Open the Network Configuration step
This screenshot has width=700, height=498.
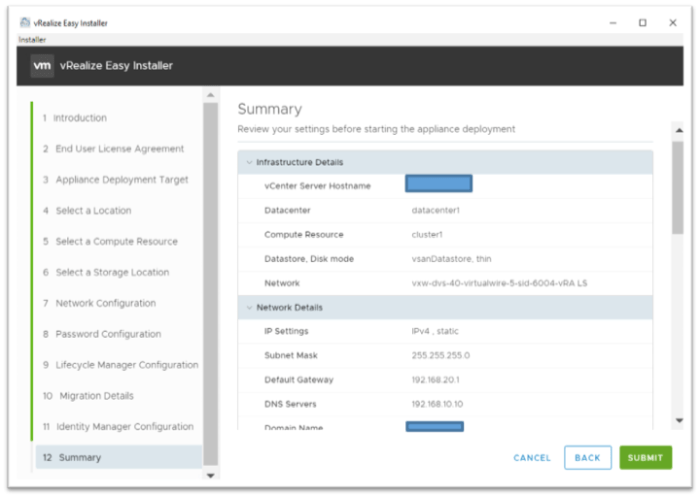click(105, 304)
